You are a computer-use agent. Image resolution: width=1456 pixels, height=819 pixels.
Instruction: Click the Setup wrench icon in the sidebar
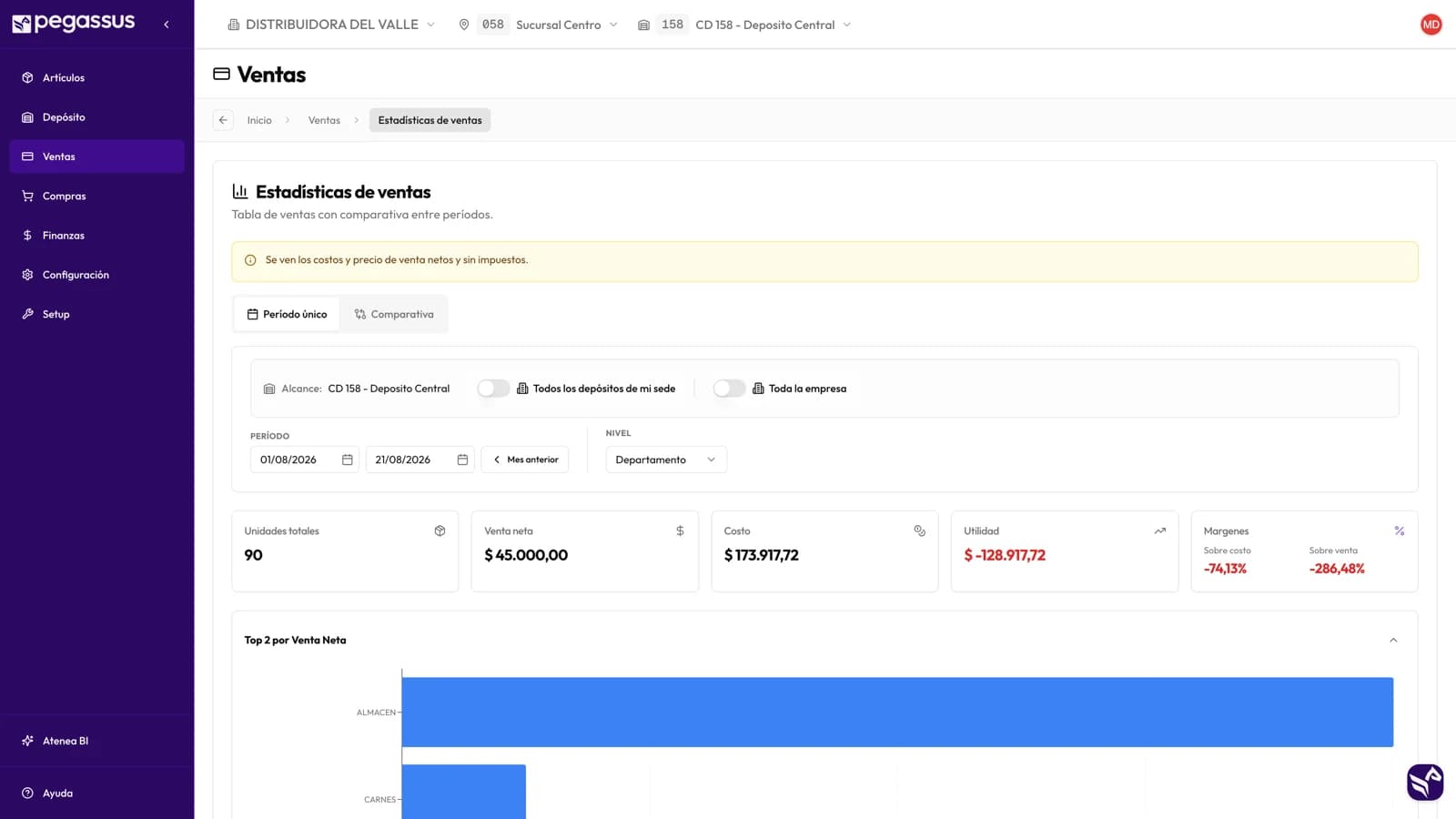(x=27, y=314)
